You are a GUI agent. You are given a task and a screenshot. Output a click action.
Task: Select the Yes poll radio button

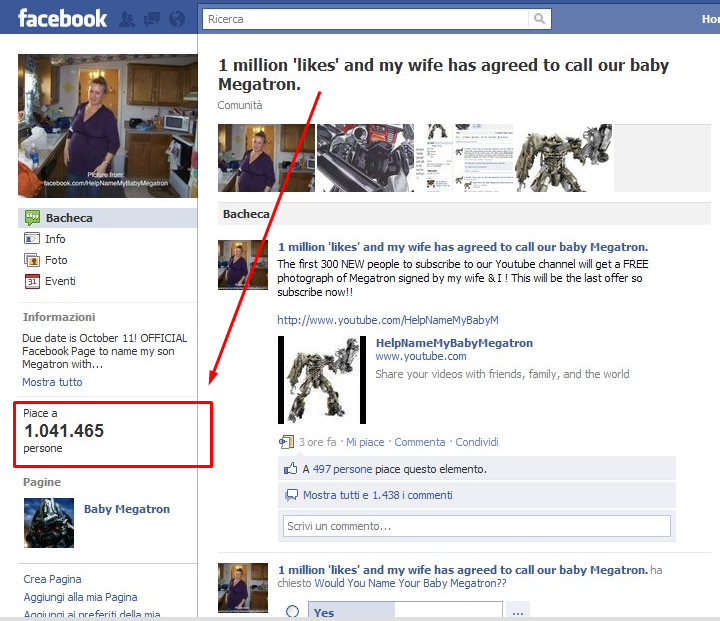[x=292, y=611]
